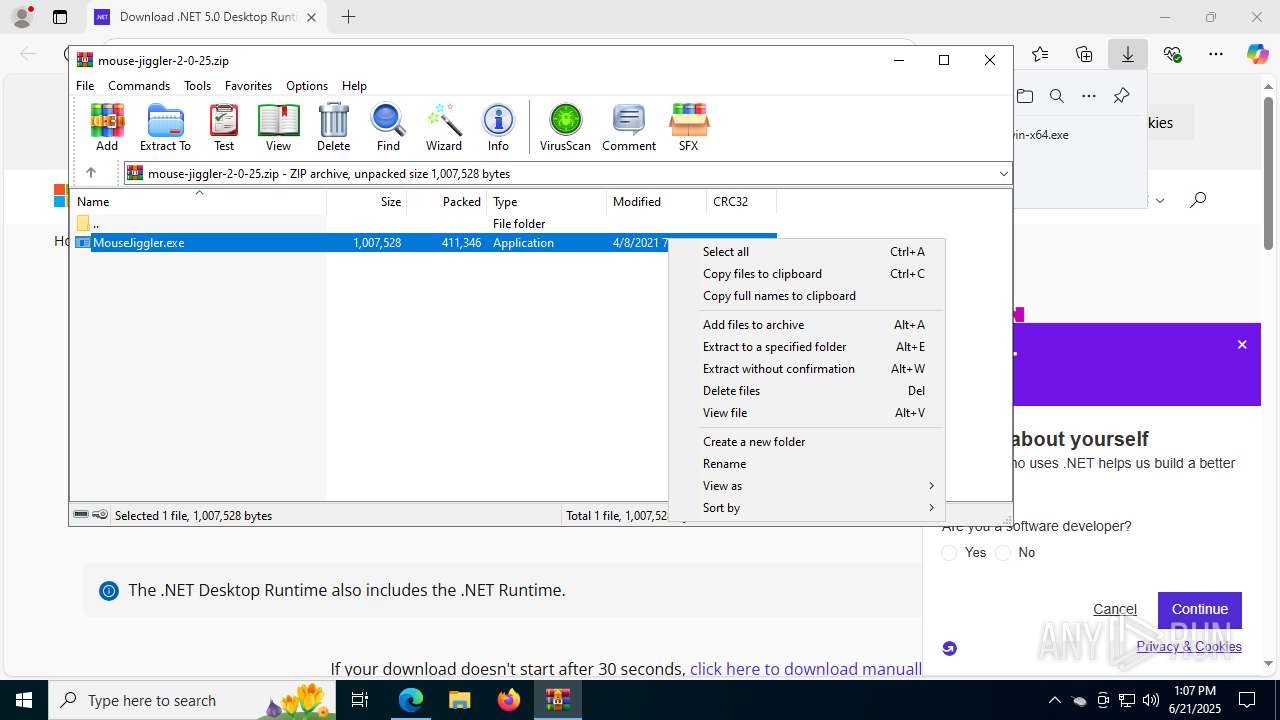Choose Add files to archive

click(807, 325)
